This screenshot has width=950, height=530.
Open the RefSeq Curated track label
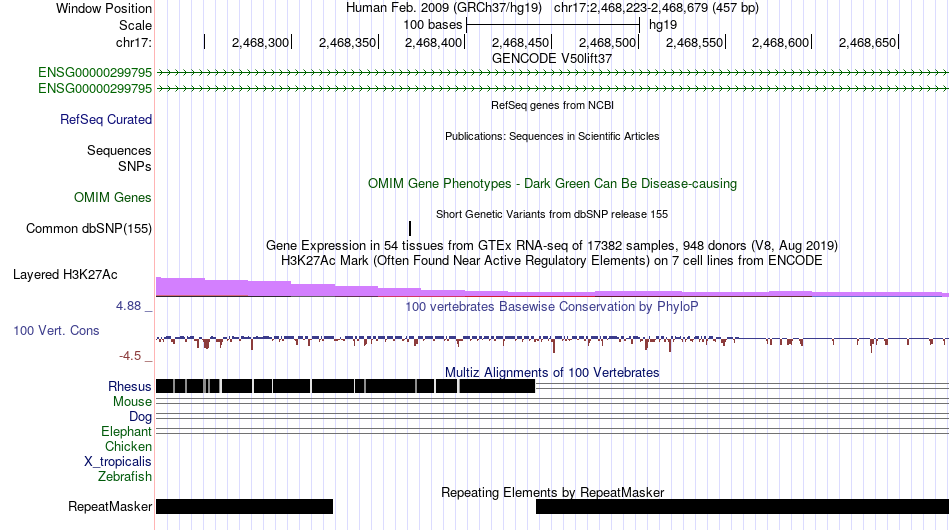click(x=106, y=119)
